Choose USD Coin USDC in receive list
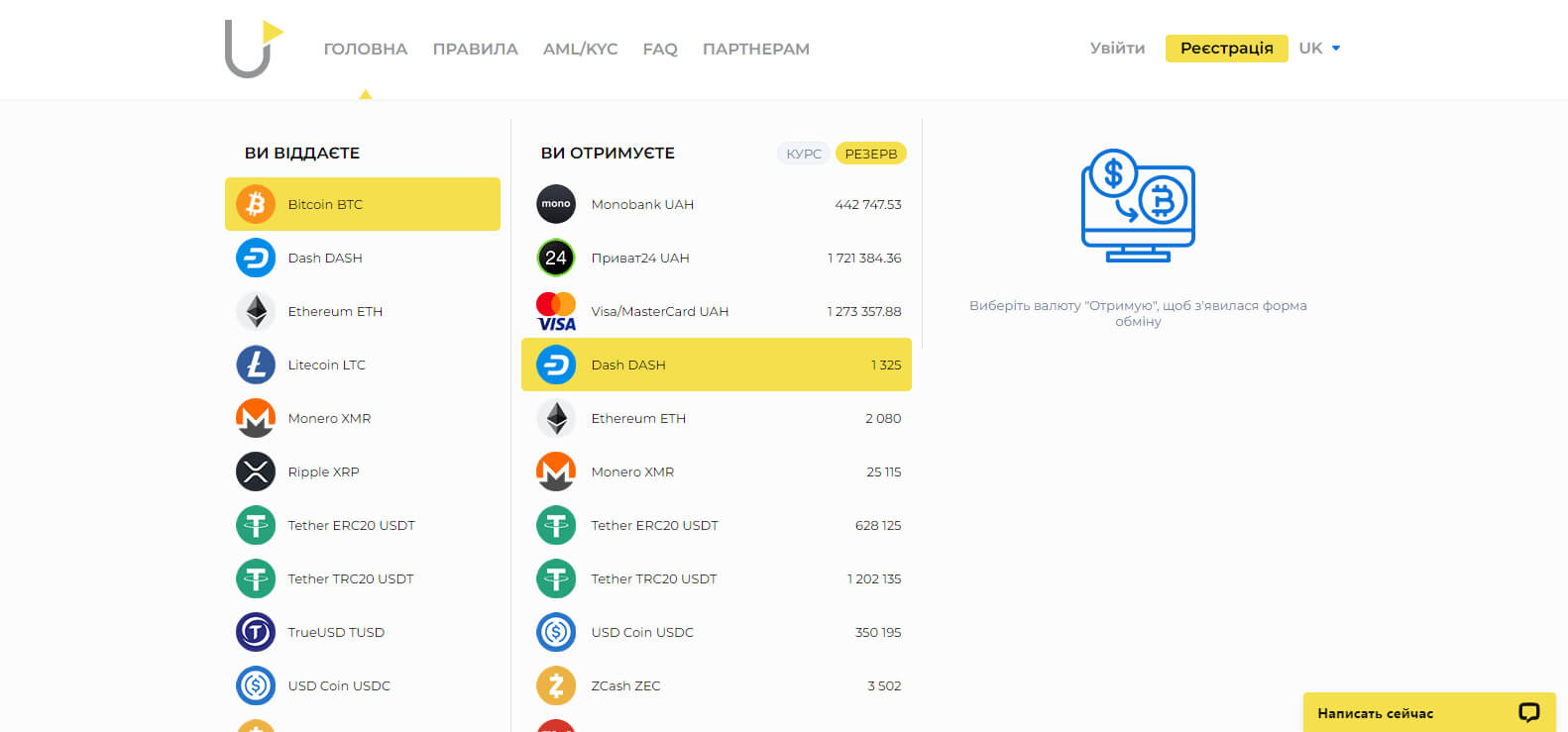The image size is (1568, 732). pos(642,632)
